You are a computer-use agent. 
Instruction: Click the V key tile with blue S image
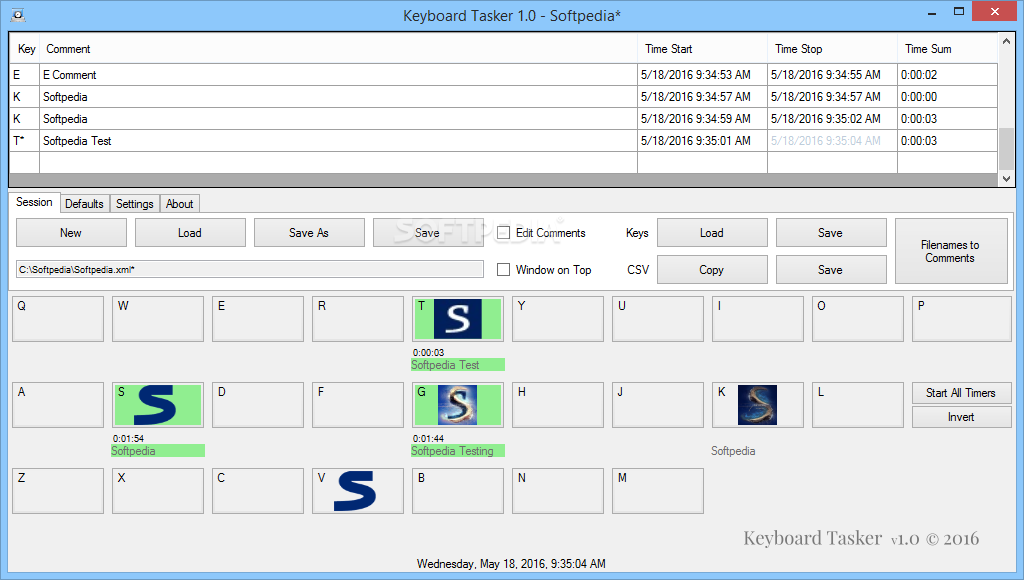pyautogui.click(x=358, y=491)
